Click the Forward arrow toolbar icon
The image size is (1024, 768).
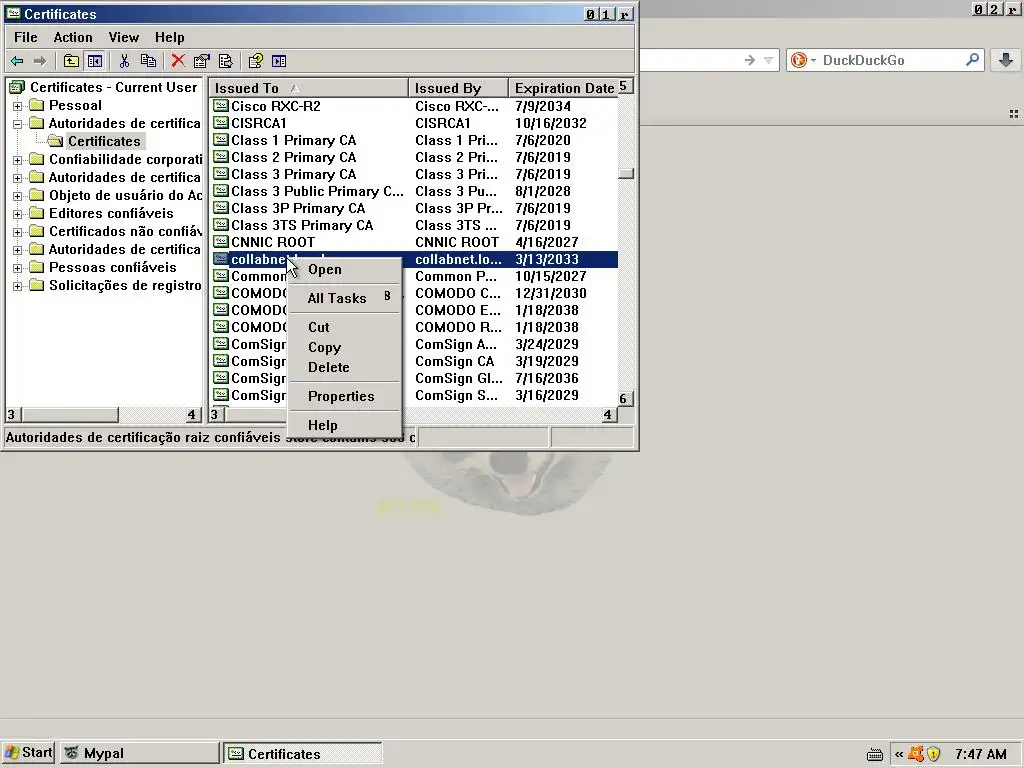[x=40, y=61]
